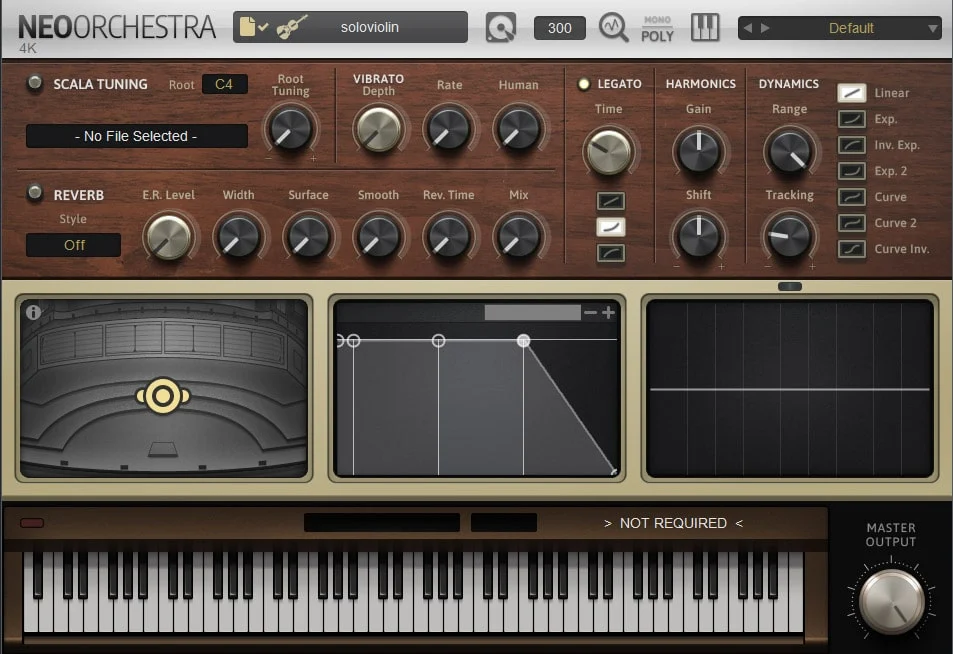
Task: Toggle the Legato LED switch
Action: coord(584,84)
